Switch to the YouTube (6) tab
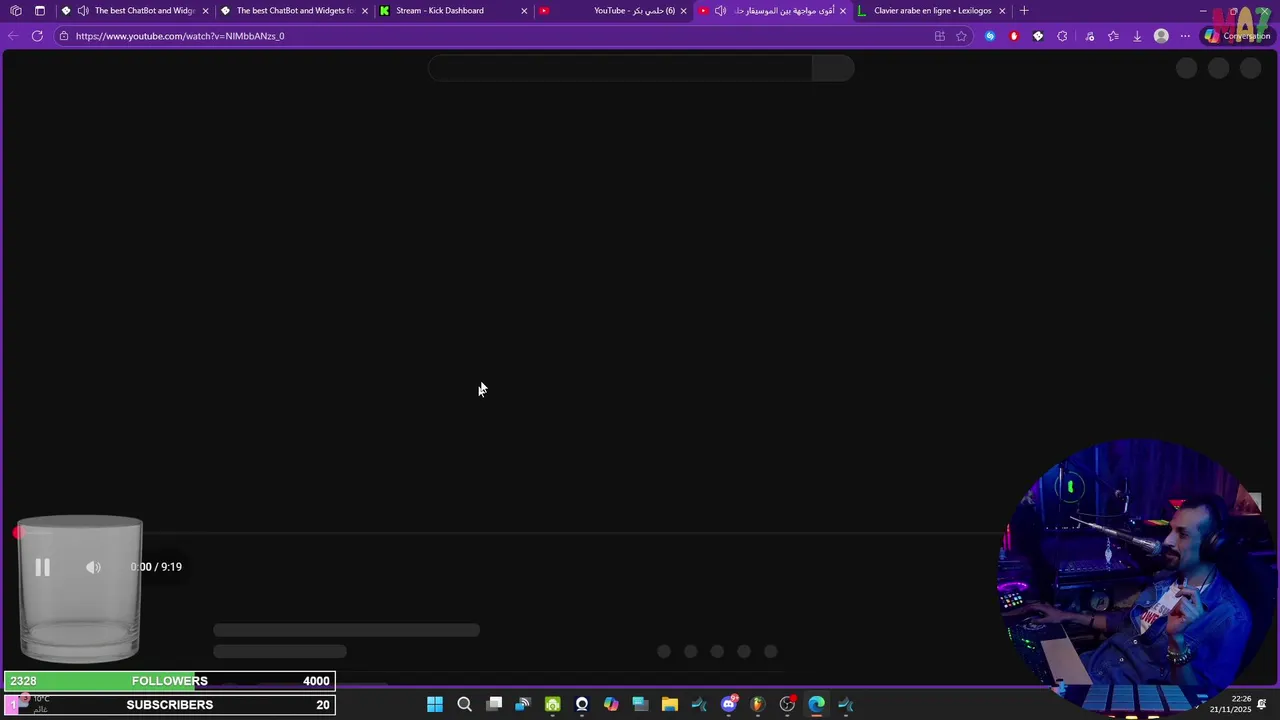This screenshot has width=1280, height=720. pos(612,11)
